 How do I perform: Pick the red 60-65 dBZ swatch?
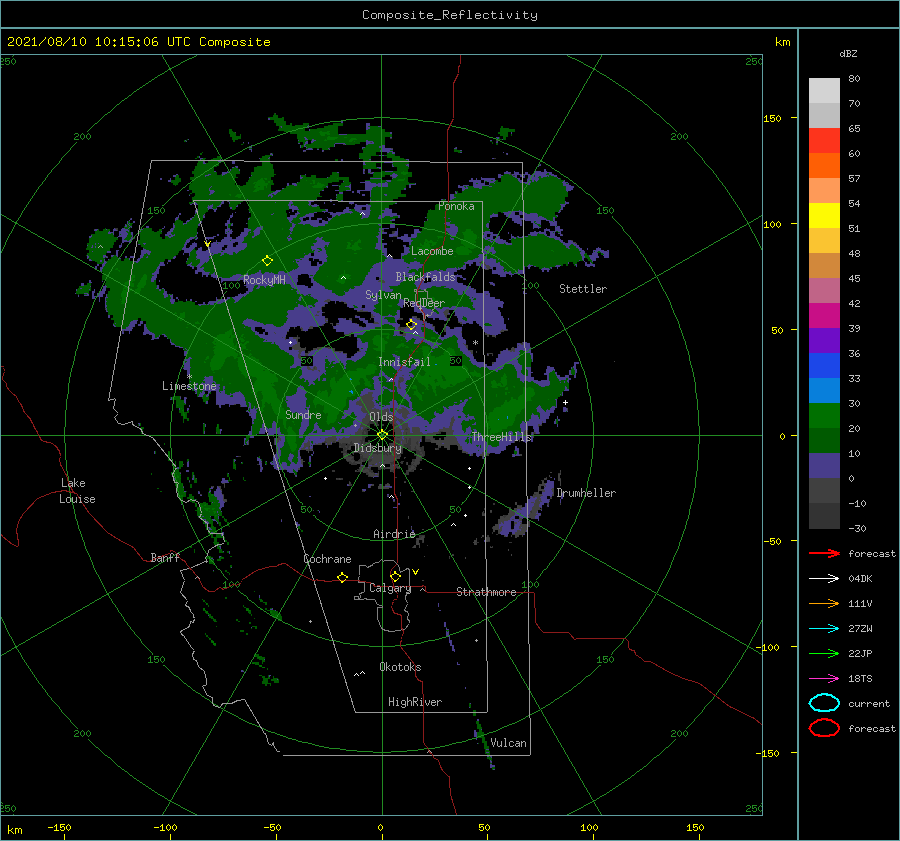[824, 141]
